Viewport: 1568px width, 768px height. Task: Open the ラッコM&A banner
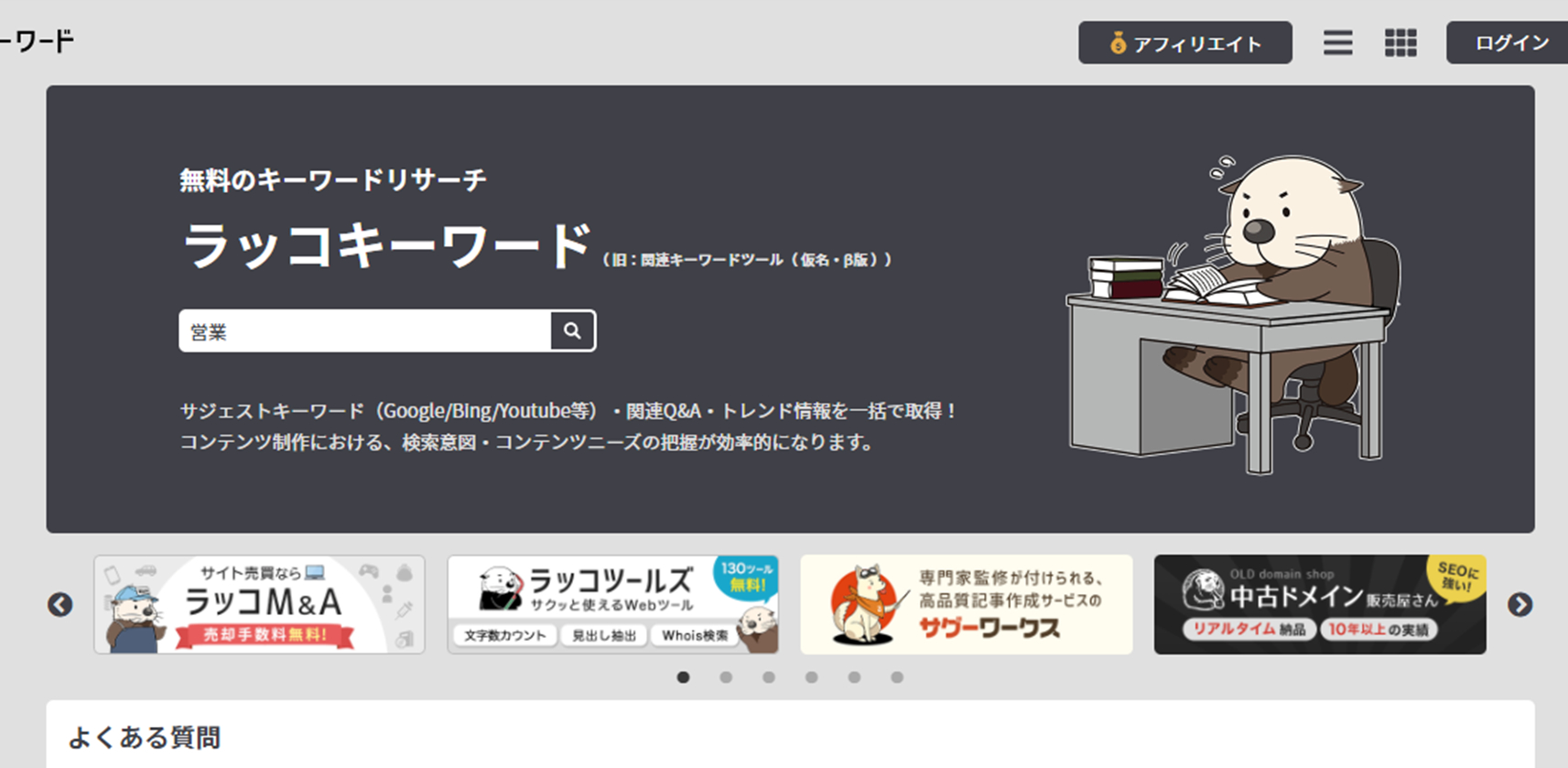pyautogui.click(x=259, y=604)
